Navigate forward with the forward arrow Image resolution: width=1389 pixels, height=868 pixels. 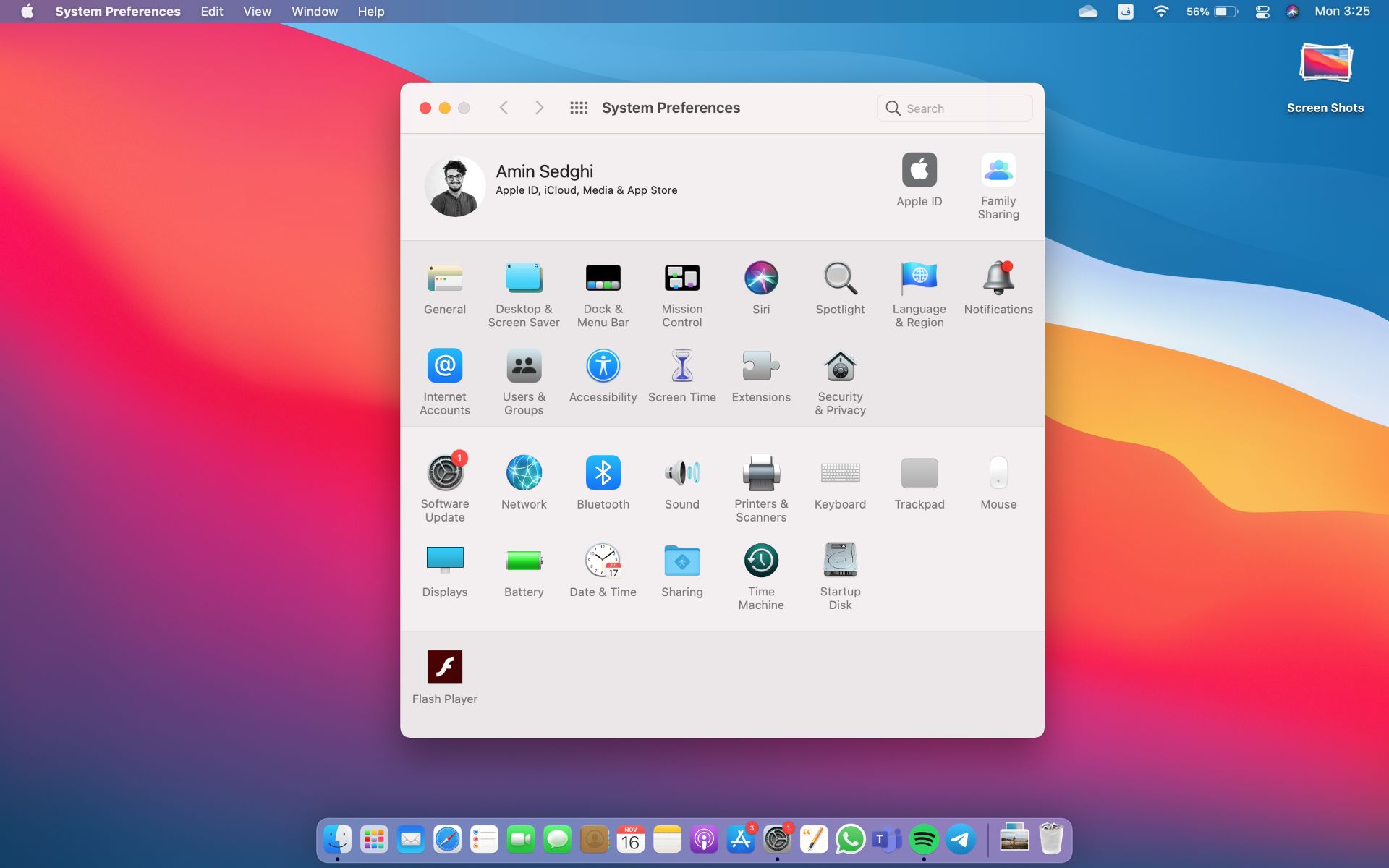pos(539,107)
